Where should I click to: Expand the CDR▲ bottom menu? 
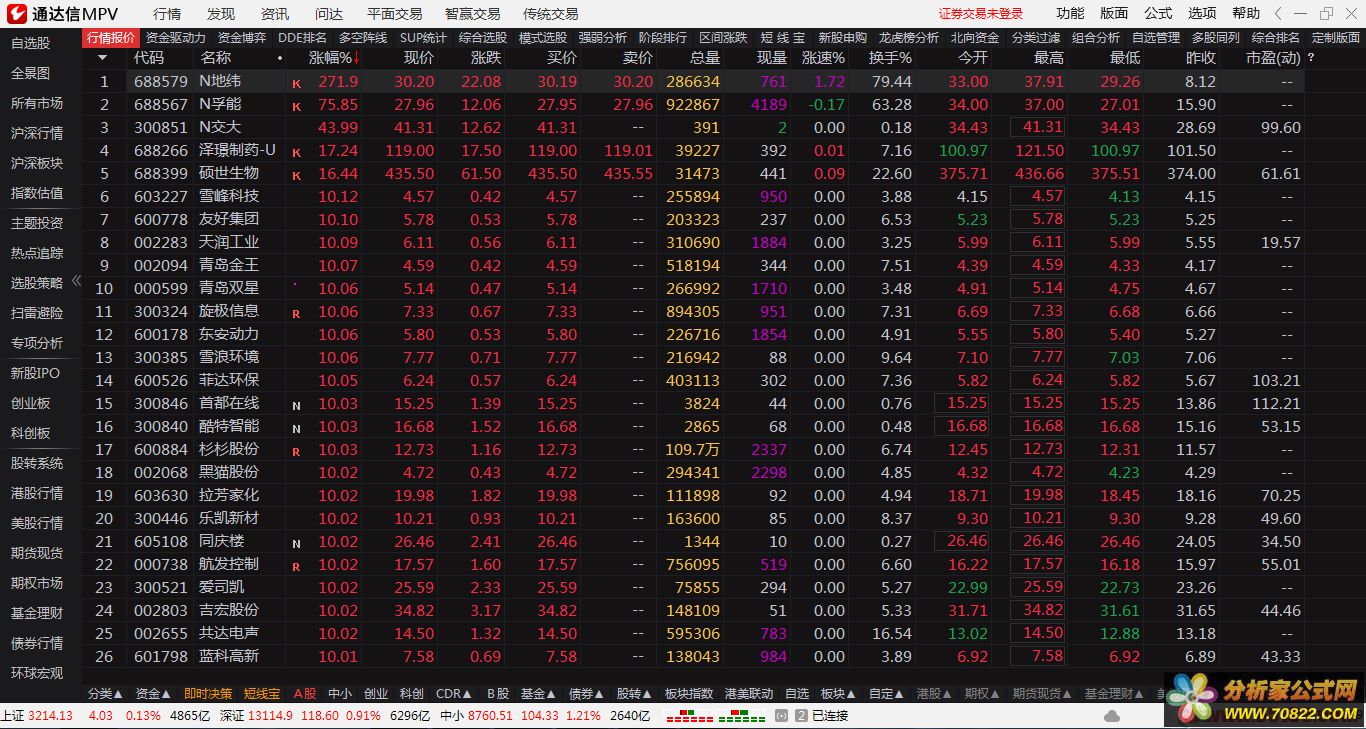(455, 693)
